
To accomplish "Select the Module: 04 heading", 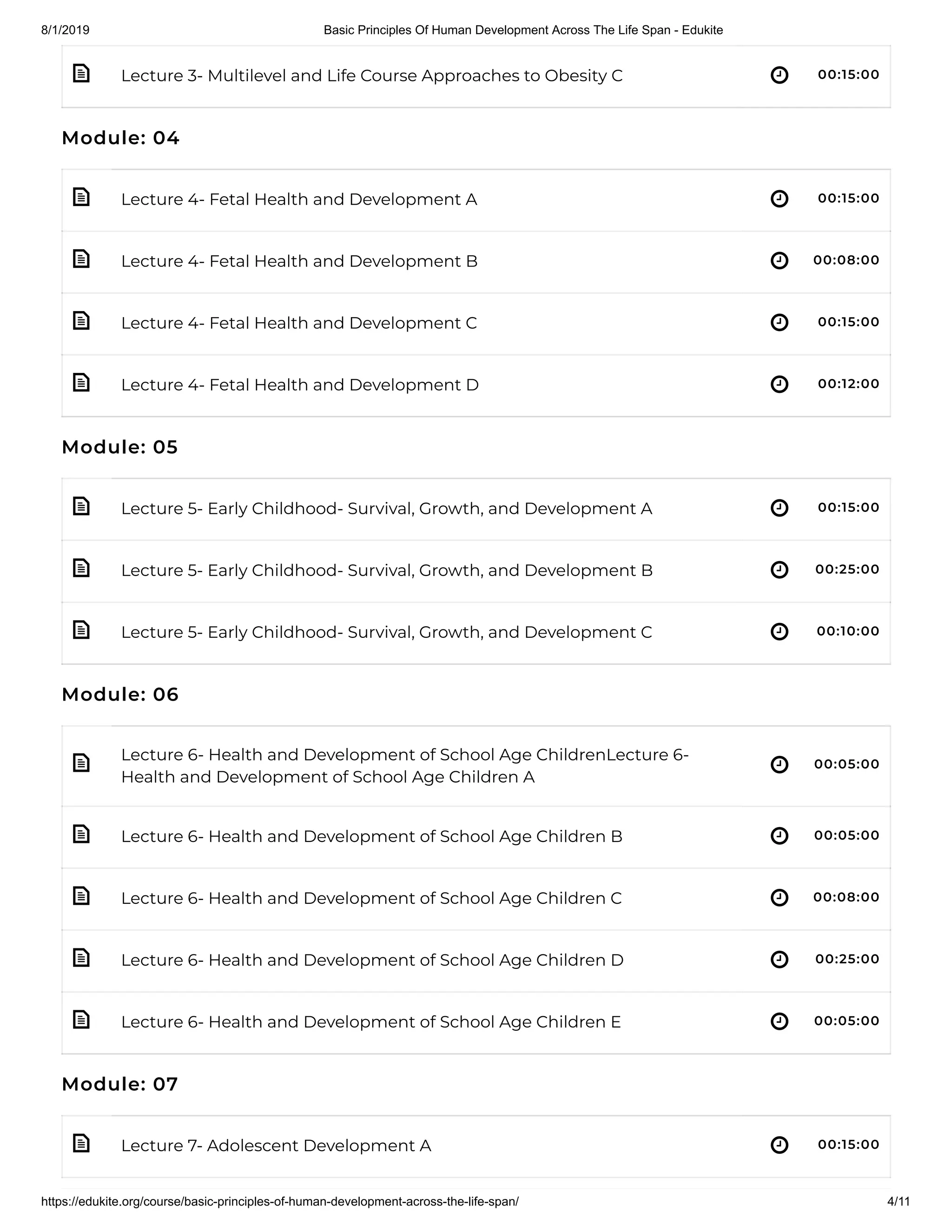I will click(x=121, y=138).
